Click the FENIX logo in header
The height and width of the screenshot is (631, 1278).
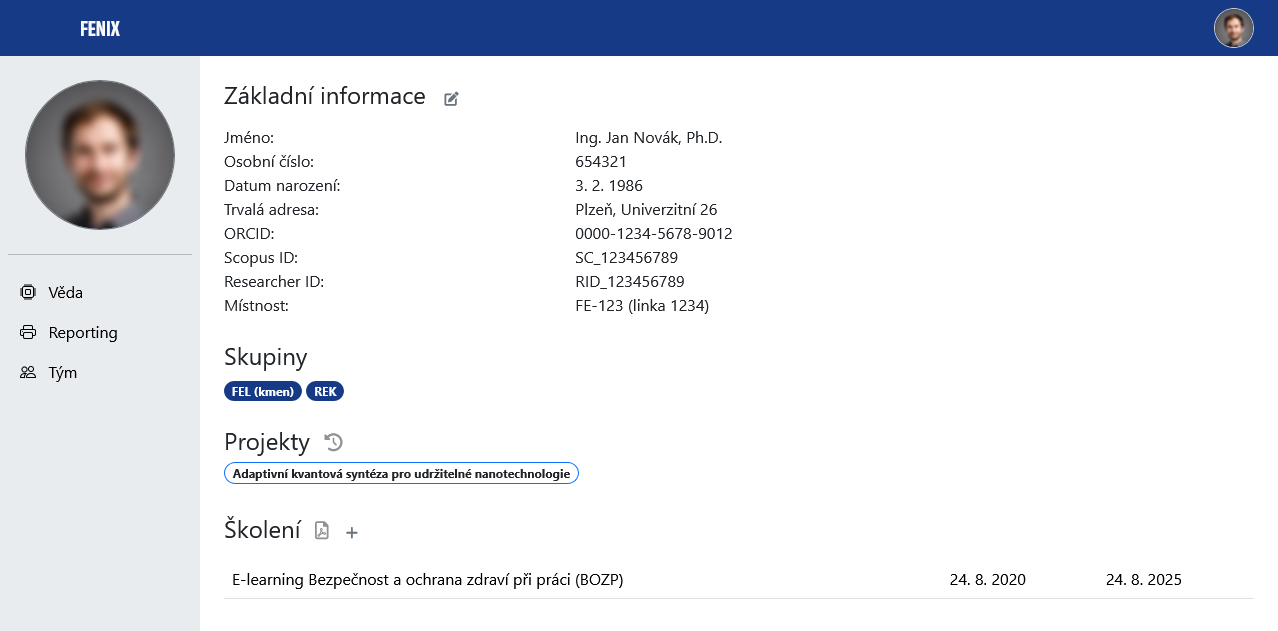[100, 29]
